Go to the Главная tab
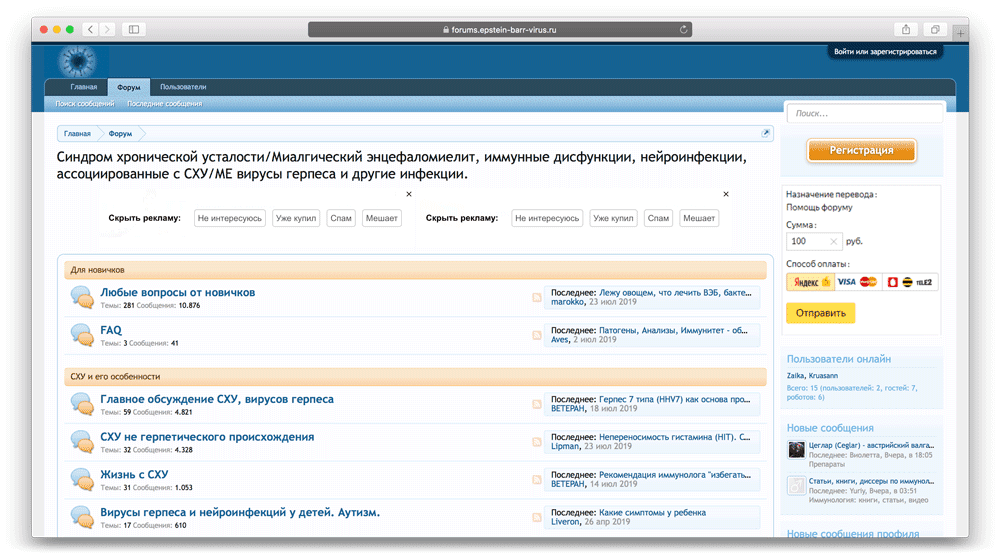This screenshot has width=1000, height=555. [84, 87]
